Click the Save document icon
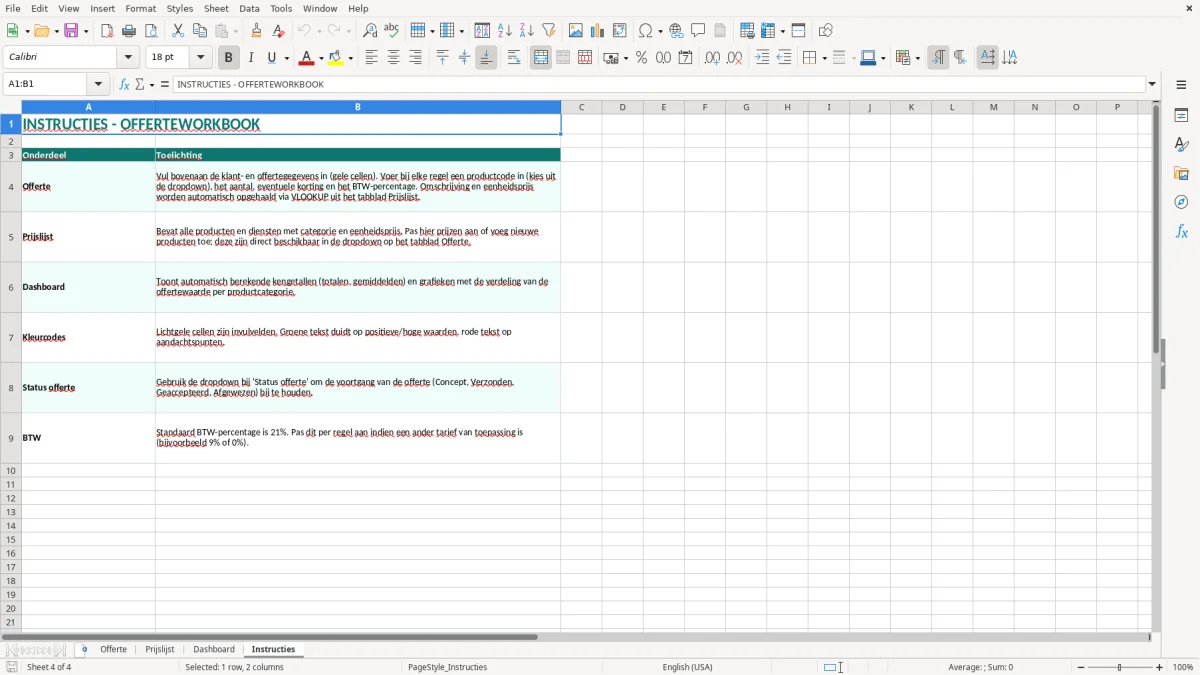Screen dimensions: 1200x675 [x=71, y=31]
